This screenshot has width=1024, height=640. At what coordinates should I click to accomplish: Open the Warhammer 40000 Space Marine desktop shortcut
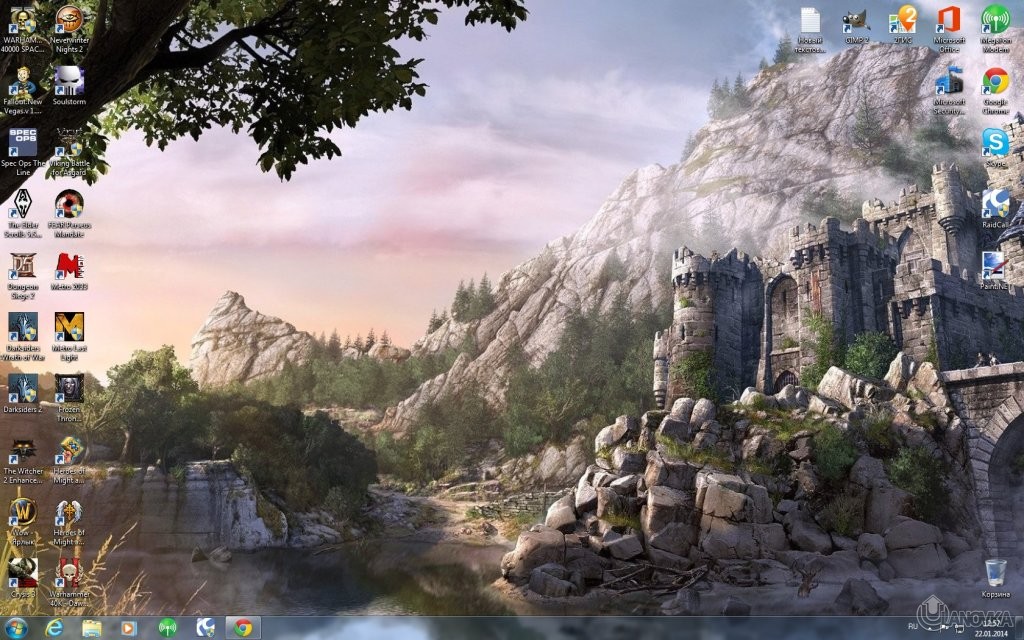(22, 29)
